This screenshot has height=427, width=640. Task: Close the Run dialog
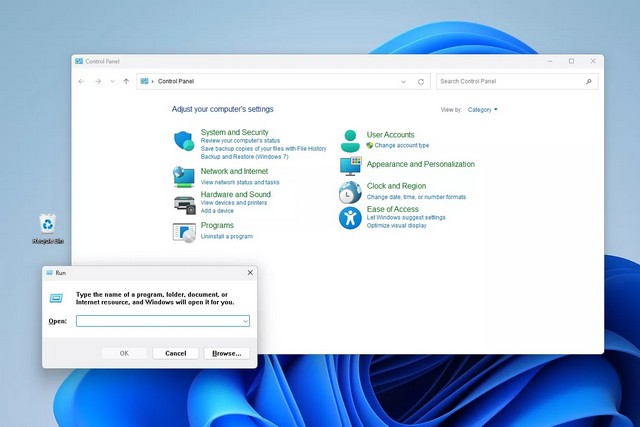point(250,273)
